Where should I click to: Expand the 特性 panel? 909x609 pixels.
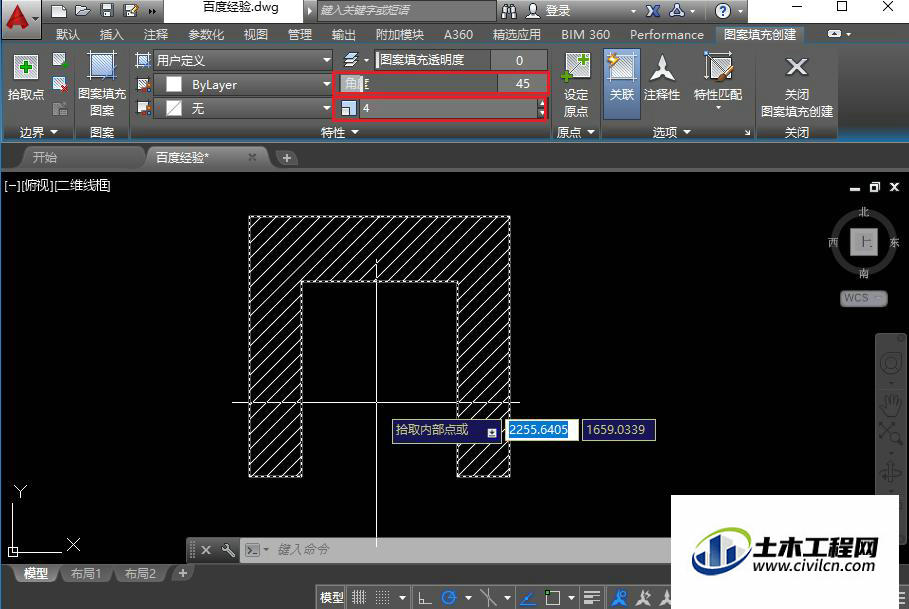[x=340, y=133]
